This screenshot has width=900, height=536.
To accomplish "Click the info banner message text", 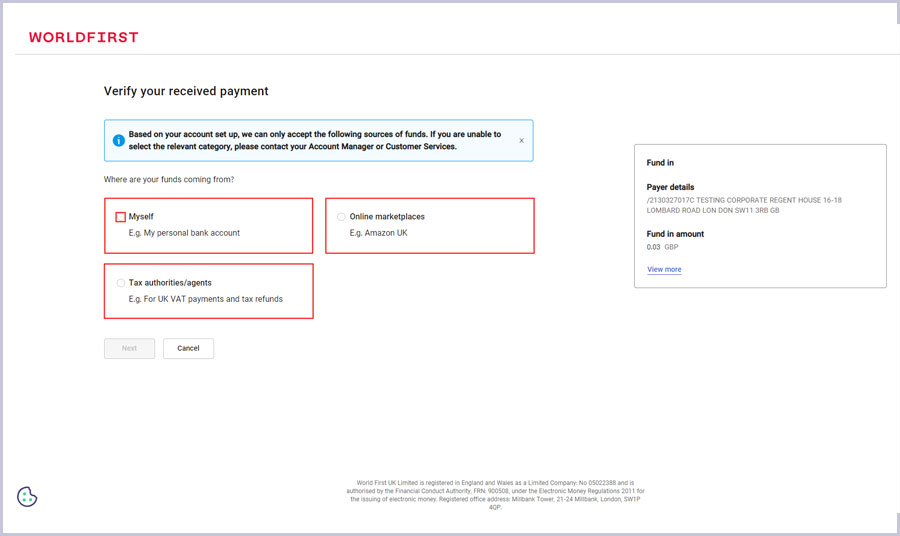I will (315, 140).
